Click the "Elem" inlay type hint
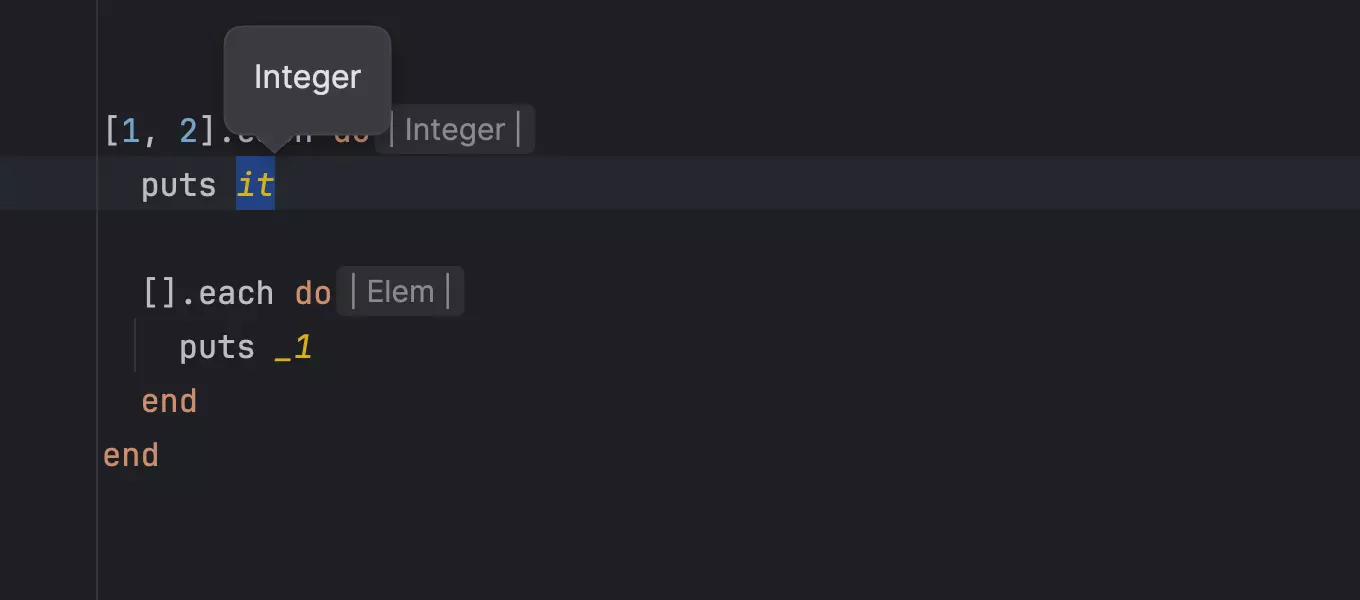This screenshot has width=1360, height=600. coord(400,292)
